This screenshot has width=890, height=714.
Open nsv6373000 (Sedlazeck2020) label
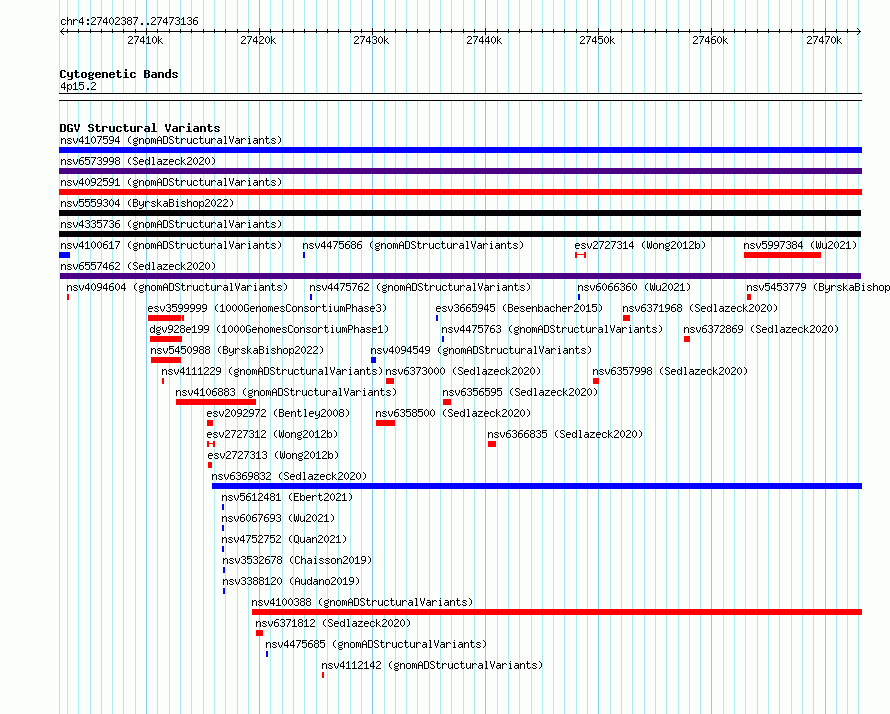463,371
